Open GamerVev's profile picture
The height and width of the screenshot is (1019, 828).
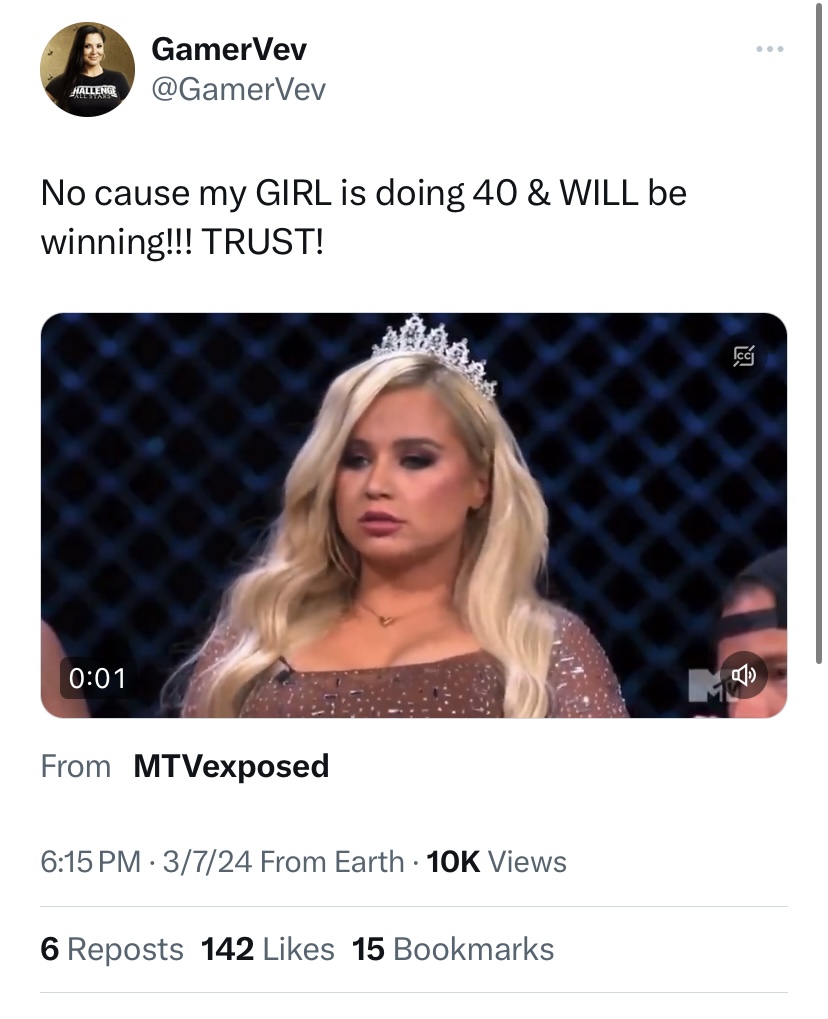87,69
